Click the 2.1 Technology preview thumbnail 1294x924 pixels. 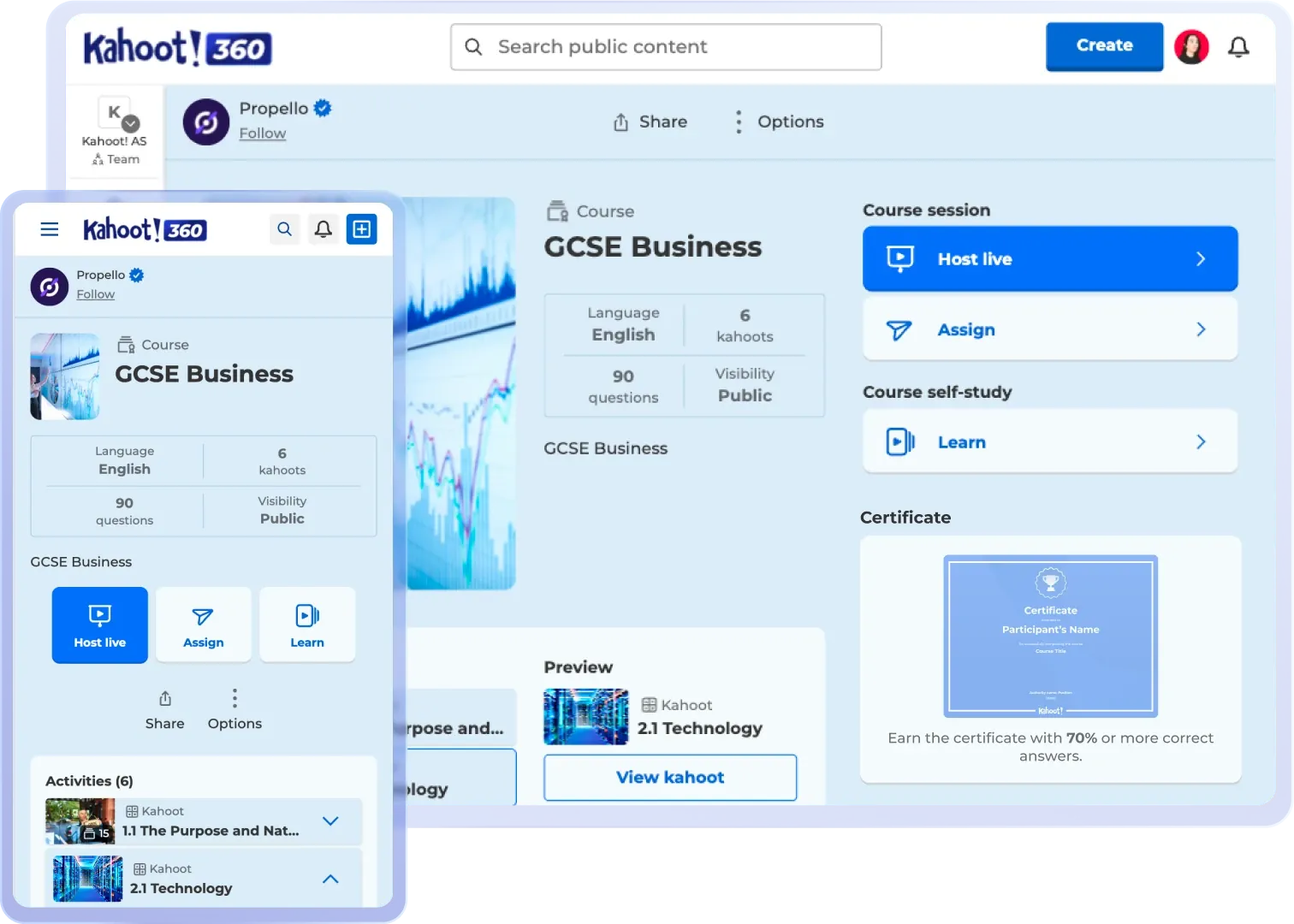coord(586,717)
